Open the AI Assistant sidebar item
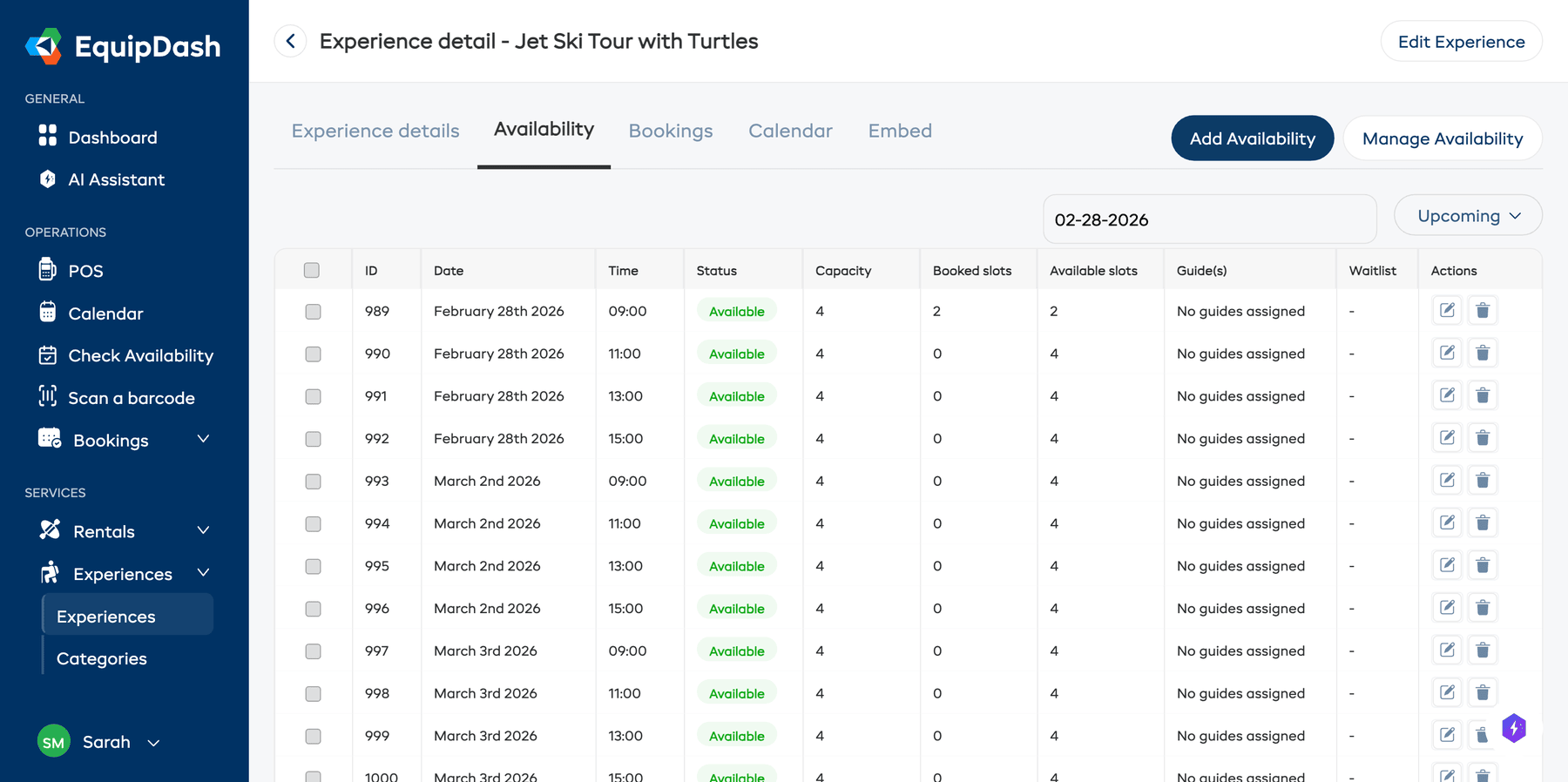This screenshot has height=782, width=1568. tap(101, 179)
